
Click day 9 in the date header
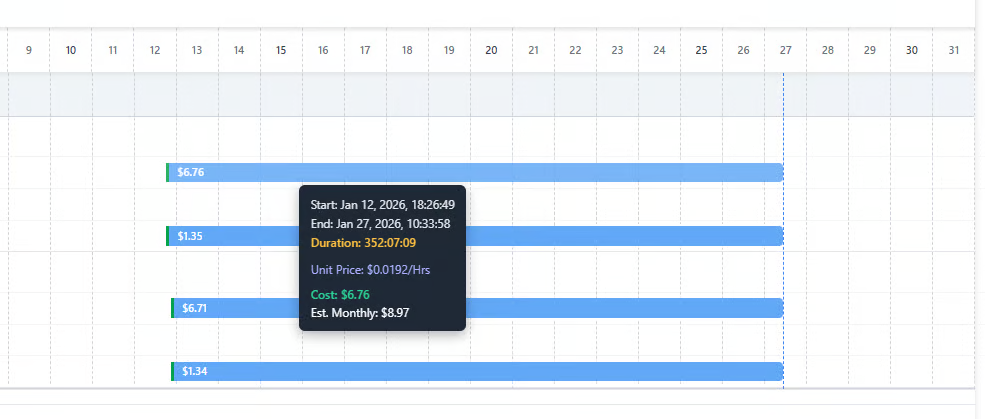(29, 50)
